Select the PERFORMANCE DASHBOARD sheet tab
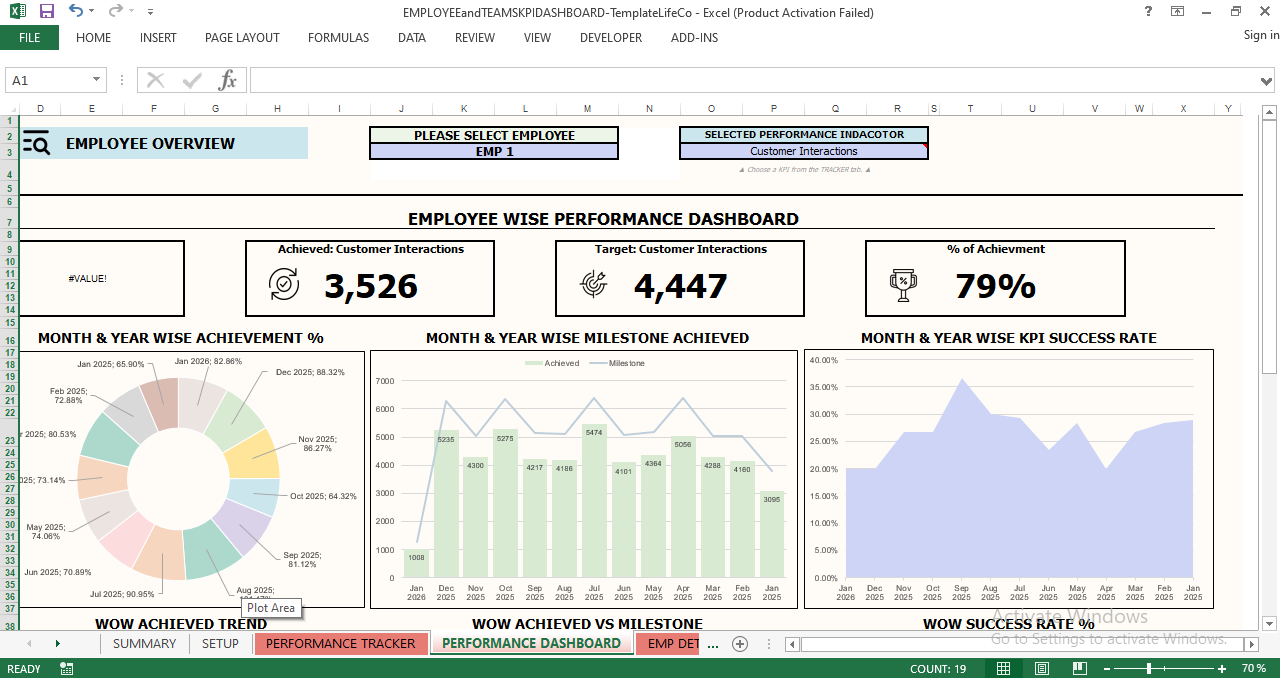1280x678 pixels. (531, 644)
